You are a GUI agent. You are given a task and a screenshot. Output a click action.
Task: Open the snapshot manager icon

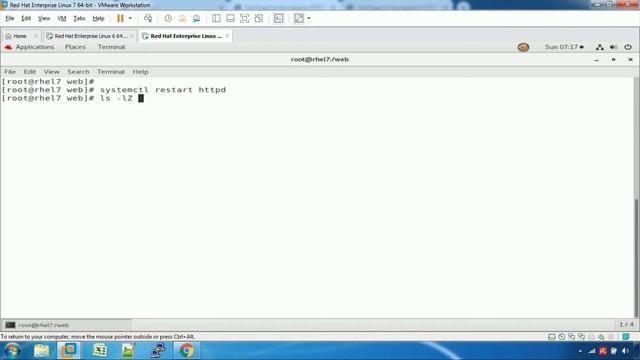point(196,18)
